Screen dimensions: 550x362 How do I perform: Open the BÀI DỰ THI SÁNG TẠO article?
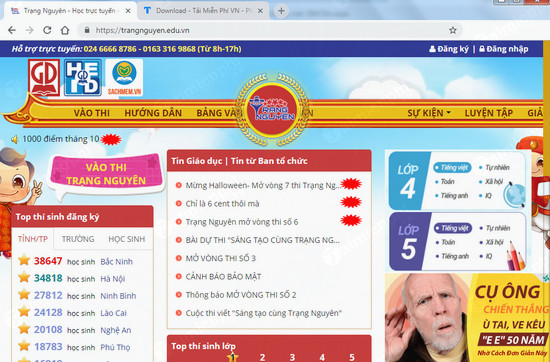pyautogui.click(x=262, y=240)
